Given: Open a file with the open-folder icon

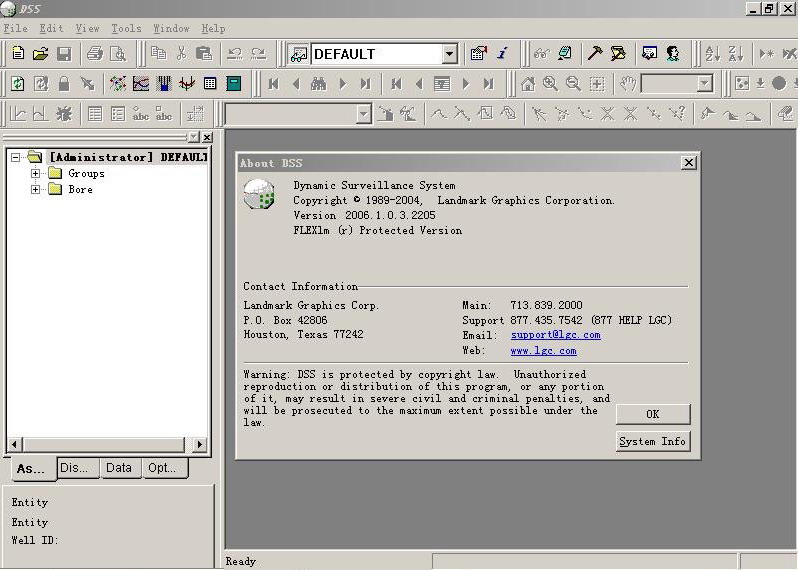Looking at the screenshot, I should 41,53.
